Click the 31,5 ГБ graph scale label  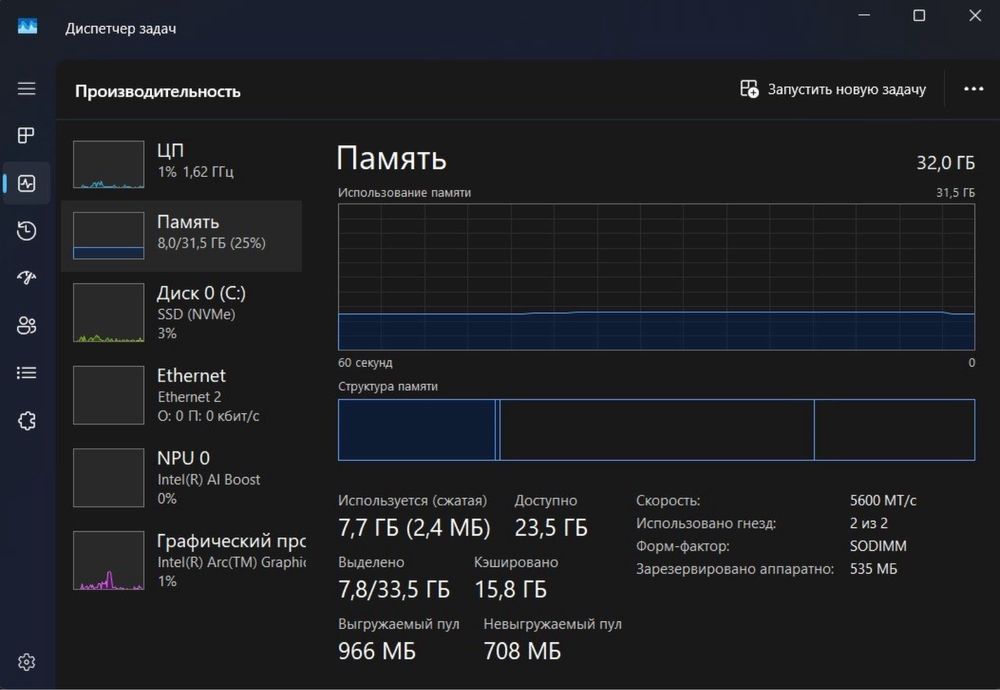[x=955, y=193]
